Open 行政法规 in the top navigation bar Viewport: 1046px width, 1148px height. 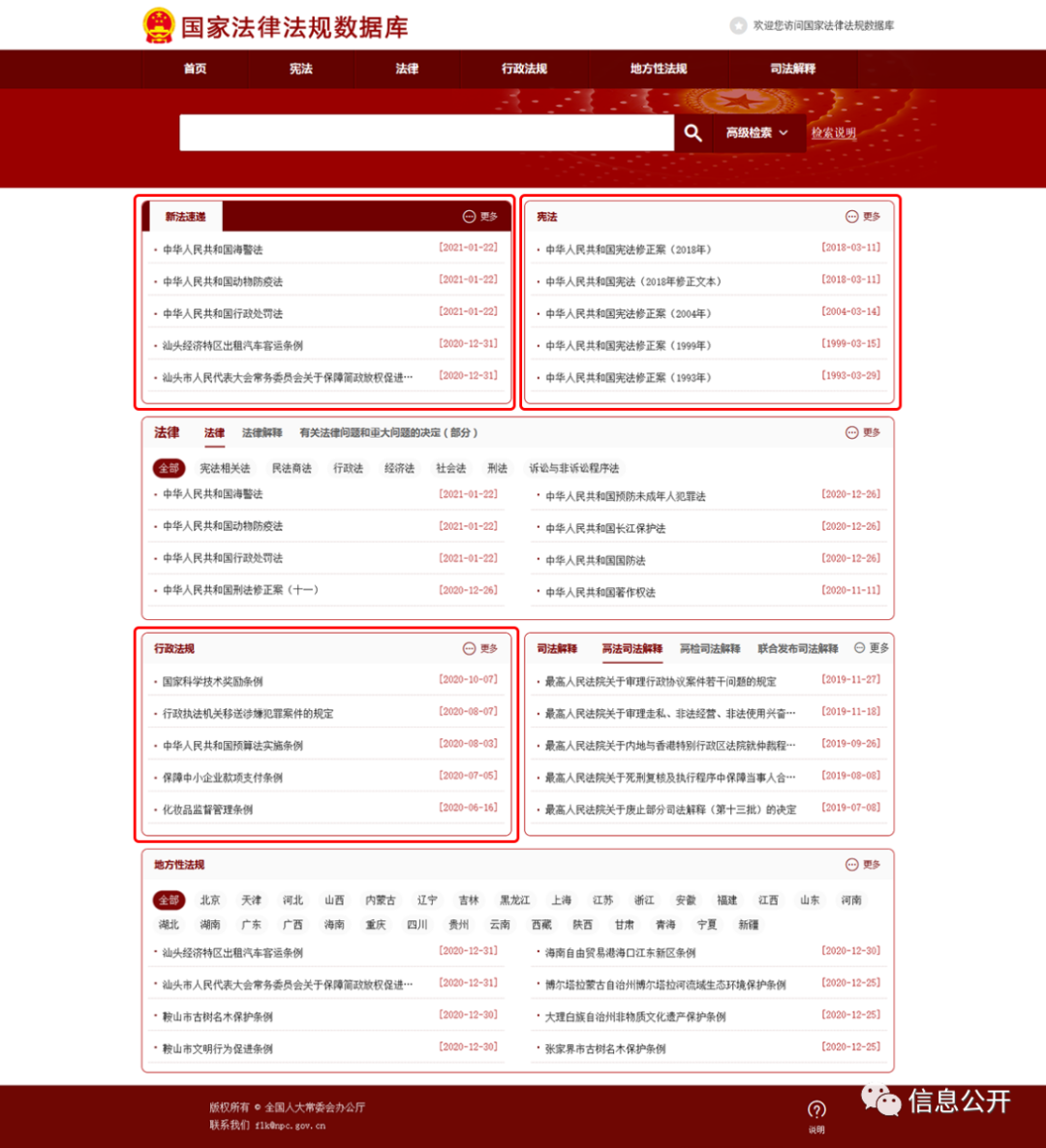click(x=524, y=69)
